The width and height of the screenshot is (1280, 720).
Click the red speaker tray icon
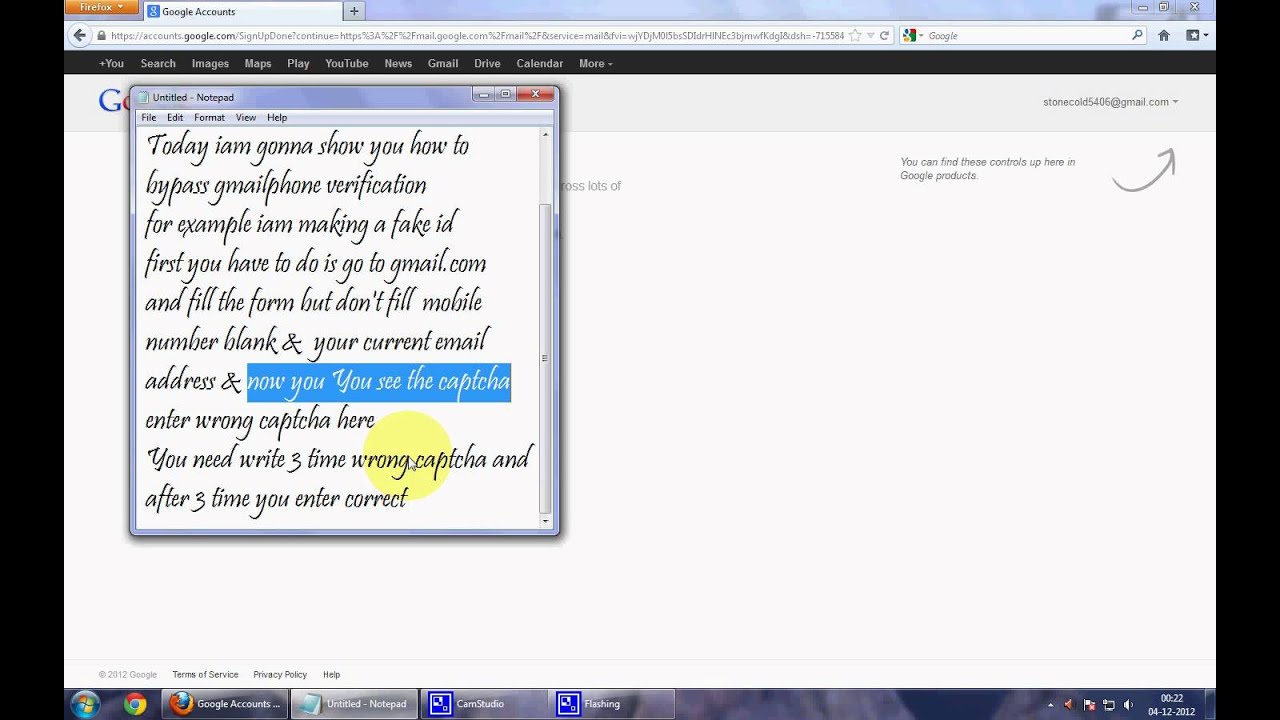click(x=1069, y=705)
